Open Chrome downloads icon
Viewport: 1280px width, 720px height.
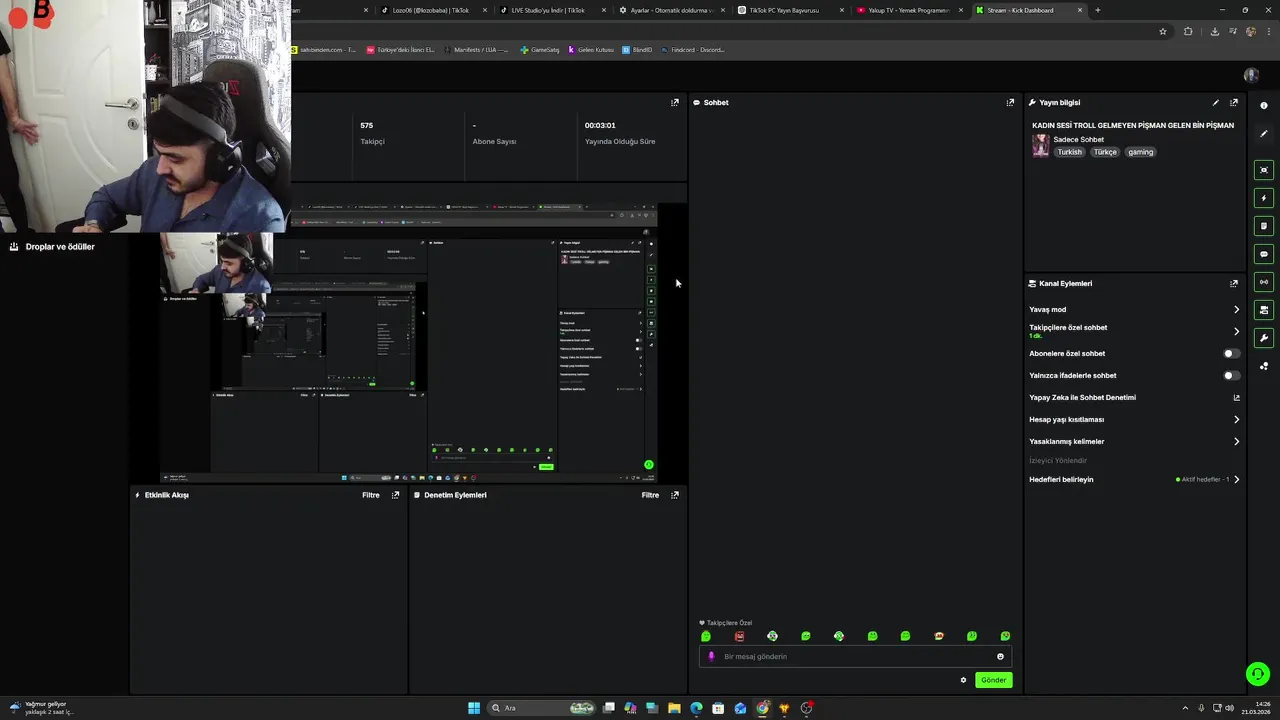coord(1214,31)
